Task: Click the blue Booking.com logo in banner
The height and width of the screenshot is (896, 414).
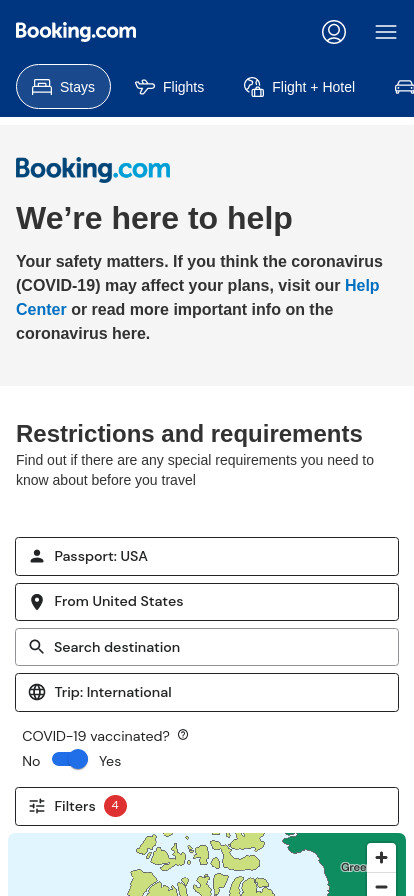Action: tap(93, 170)
